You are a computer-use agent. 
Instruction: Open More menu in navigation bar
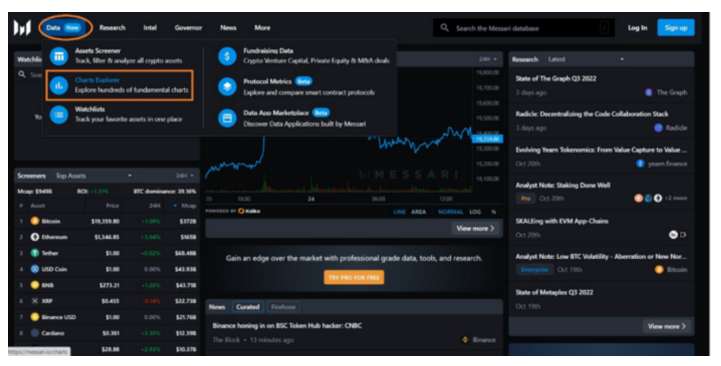263,28
